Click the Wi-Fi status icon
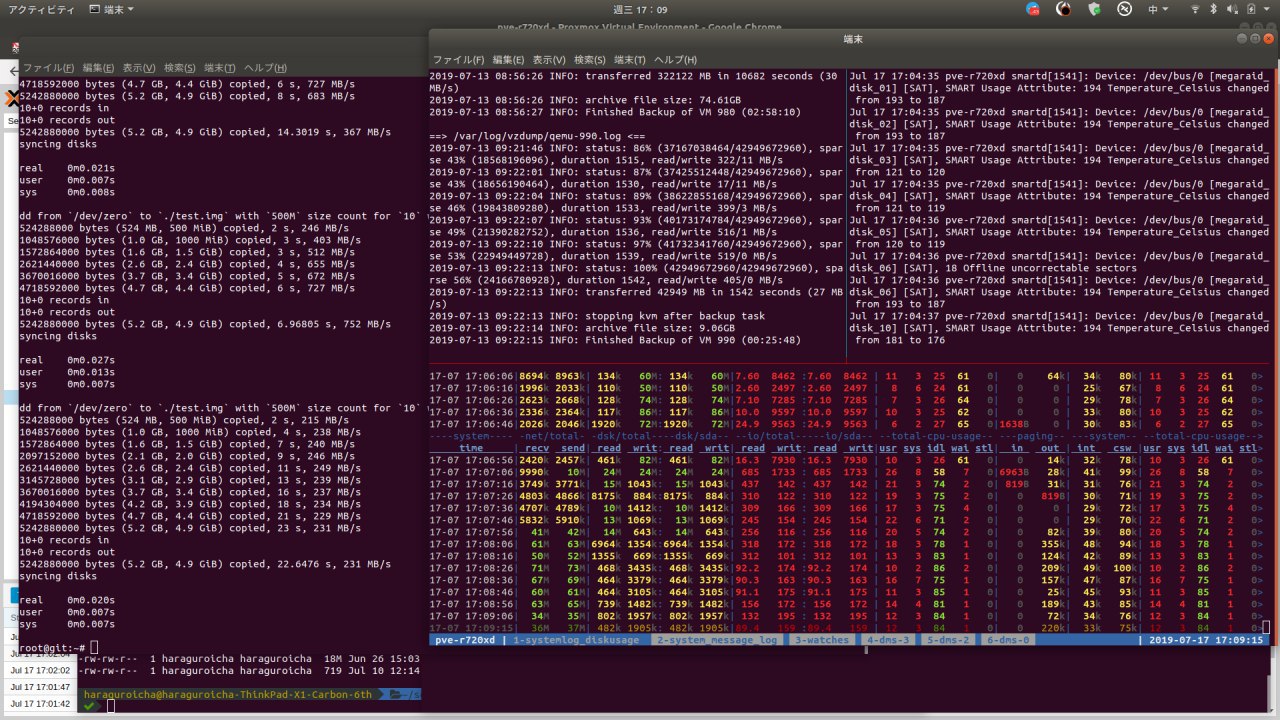 point(1195,9)
